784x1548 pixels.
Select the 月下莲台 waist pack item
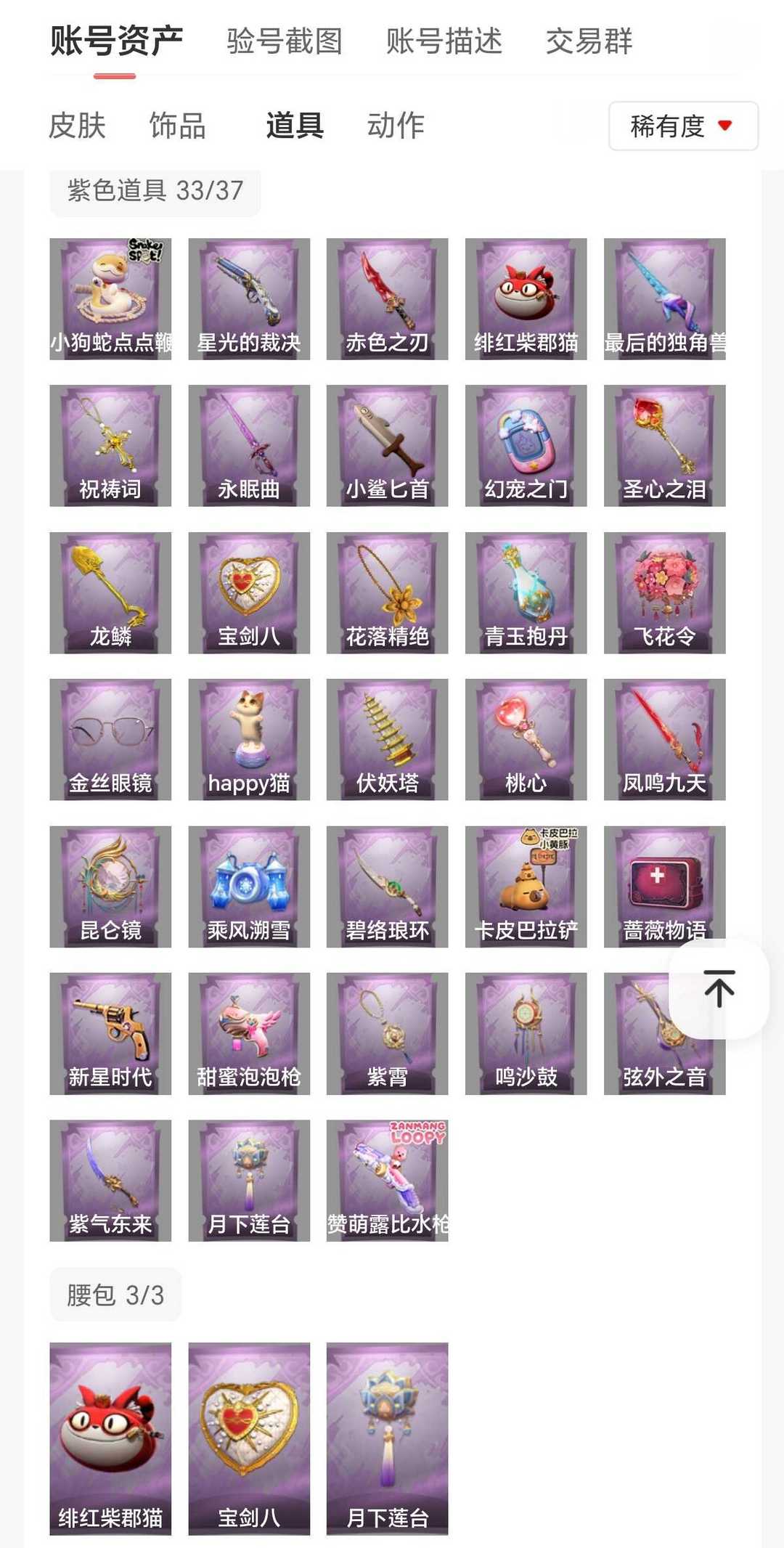point(387,1438)
